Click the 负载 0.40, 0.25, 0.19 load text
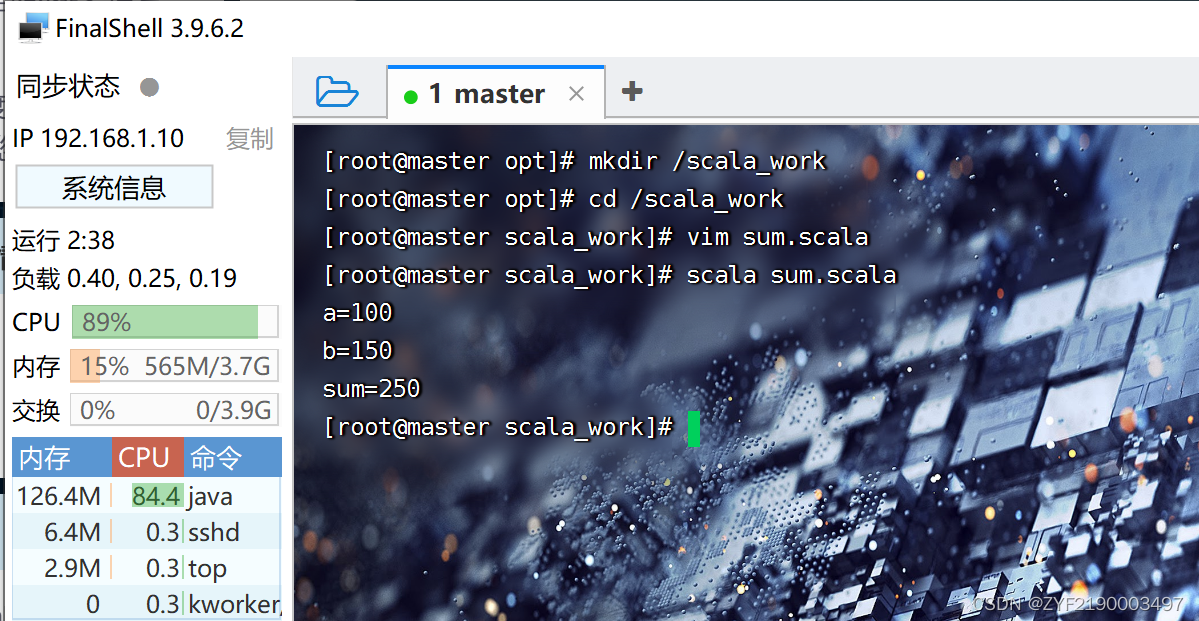 point(125,278)
